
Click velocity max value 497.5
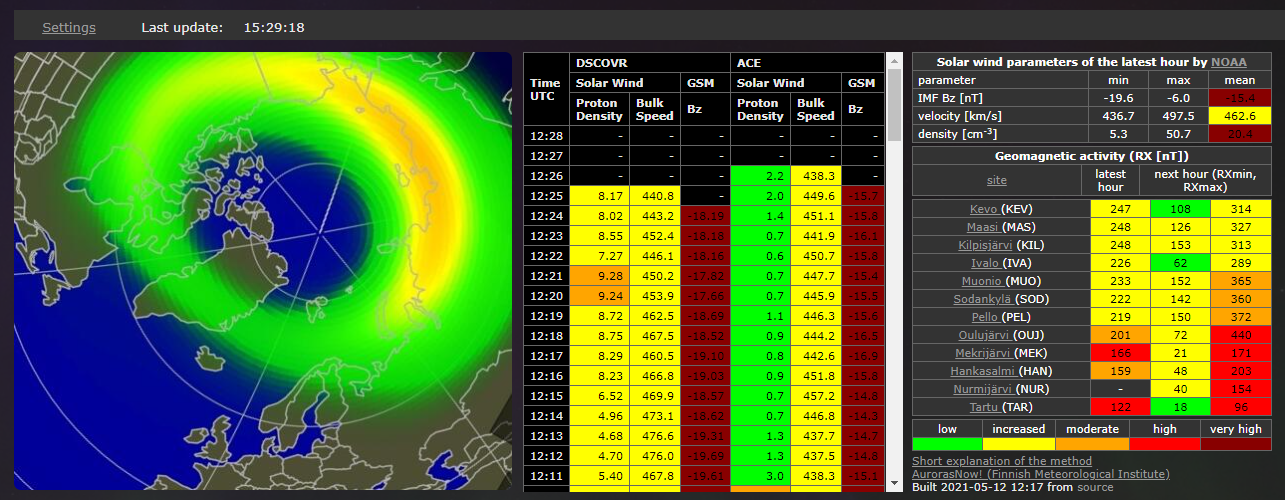click(1179, 116)
